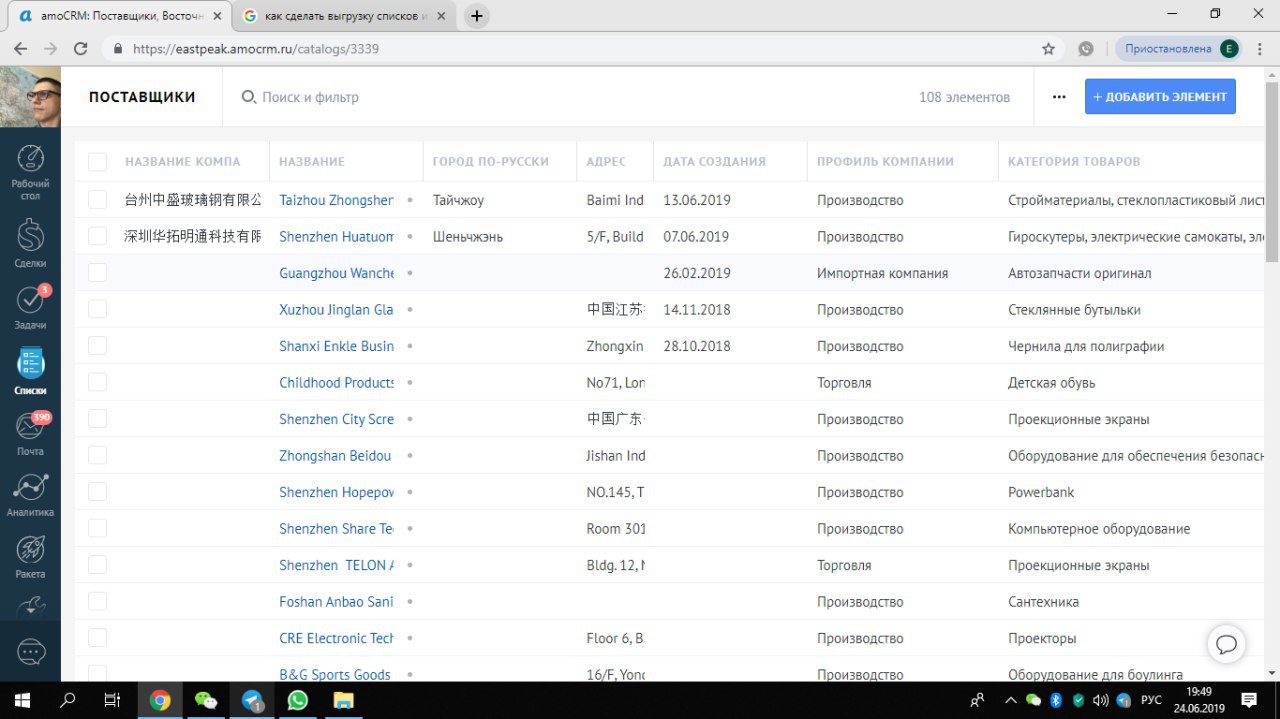This screenshot has width=1280, height=719.
Task: Open floating chat bubble button
Action: pyautogui.click(x=1227, y=643)
